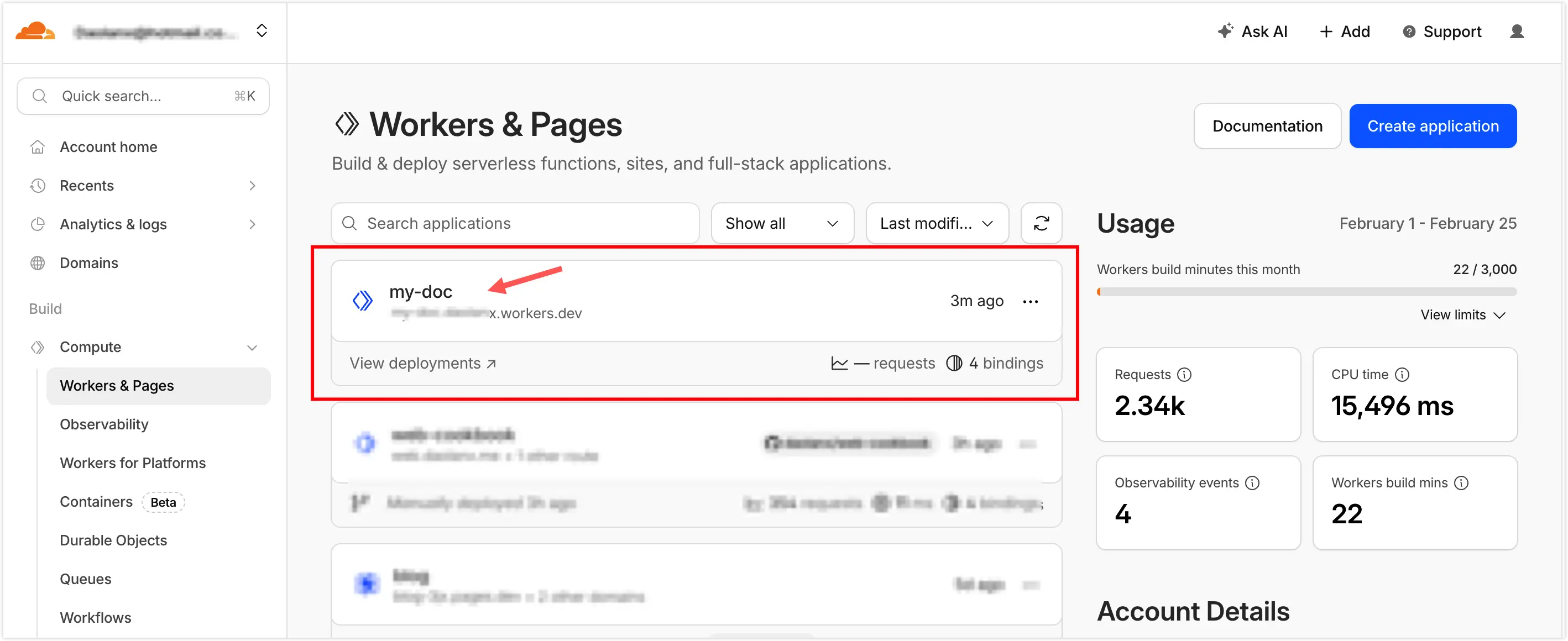Viewport: 1568px width, 641px height.
Task: Click the Cloudflare logo icon
Action: [35, 31]
